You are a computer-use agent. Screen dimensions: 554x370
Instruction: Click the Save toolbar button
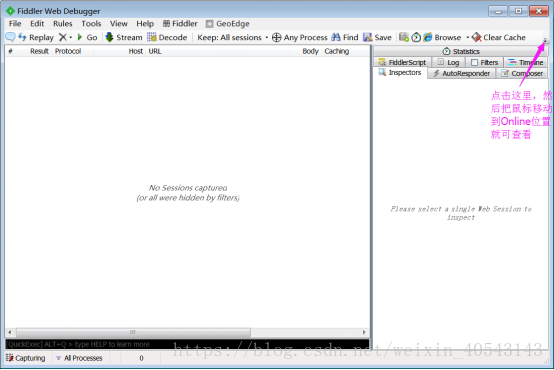(x=377, y=37)
